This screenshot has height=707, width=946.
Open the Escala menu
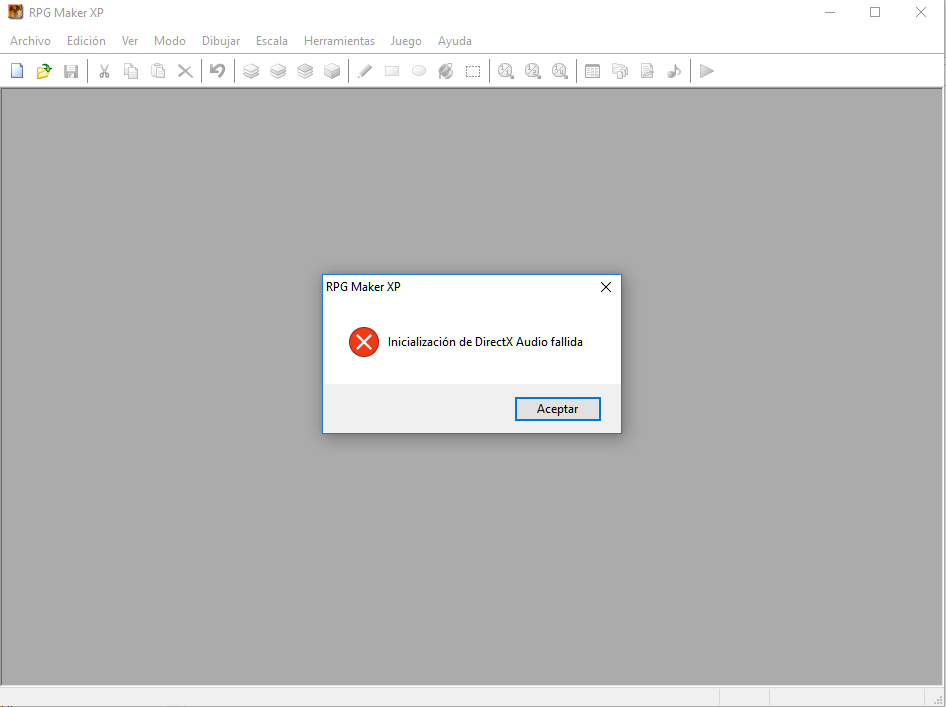(x=271, y=41)
